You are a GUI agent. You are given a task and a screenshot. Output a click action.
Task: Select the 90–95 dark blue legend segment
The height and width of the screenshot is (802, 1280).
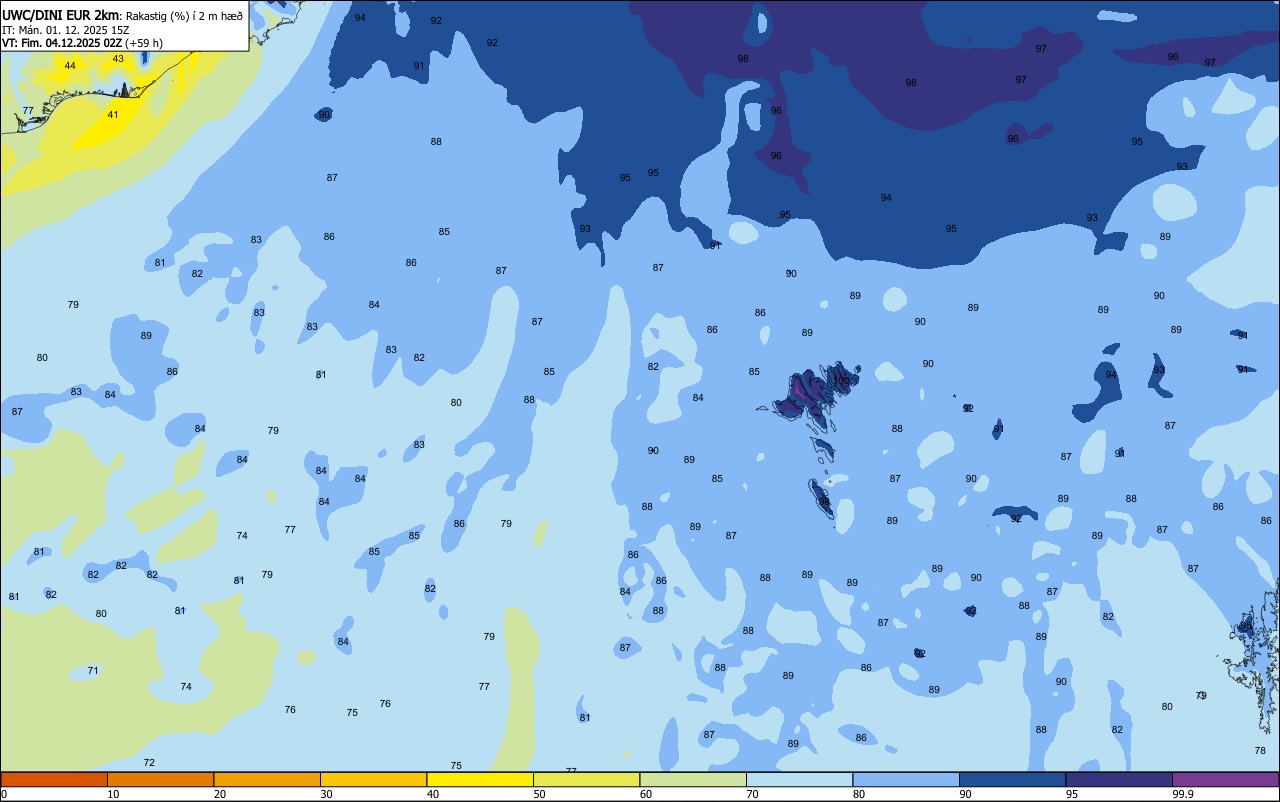pyautogui.click(x=1012, y=779)
